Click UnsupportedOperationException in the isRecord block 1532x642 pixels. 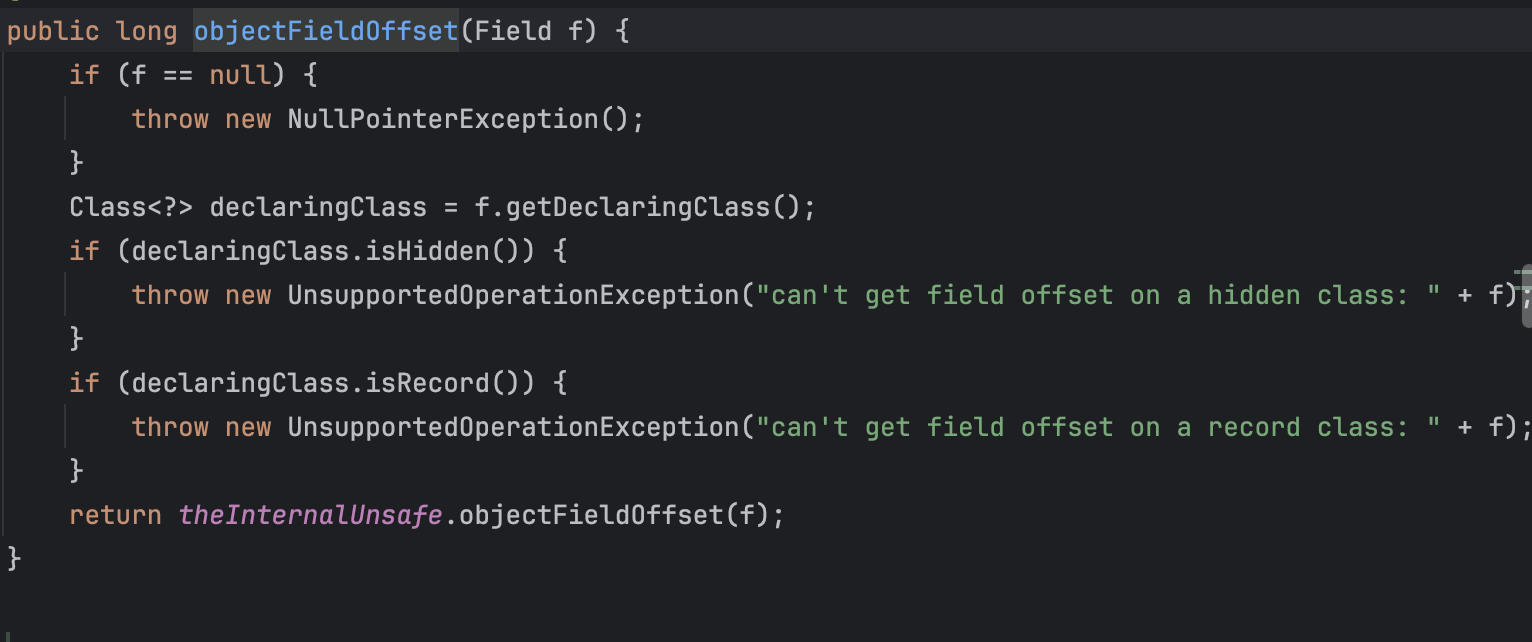pos(512,427)
